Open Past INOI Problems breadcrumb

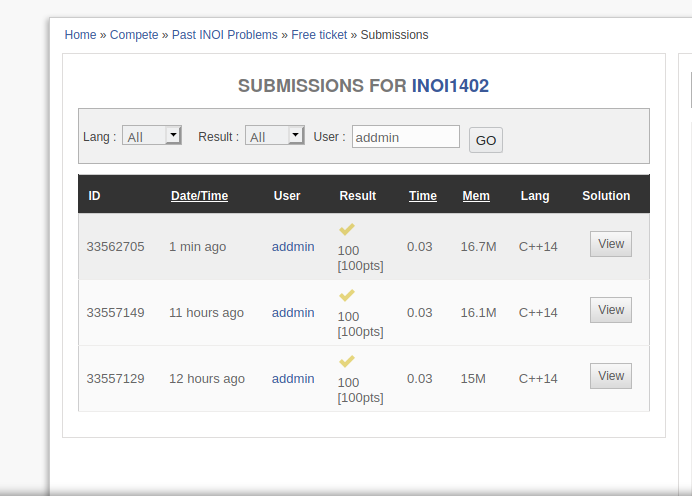click(x=225, y=35)
